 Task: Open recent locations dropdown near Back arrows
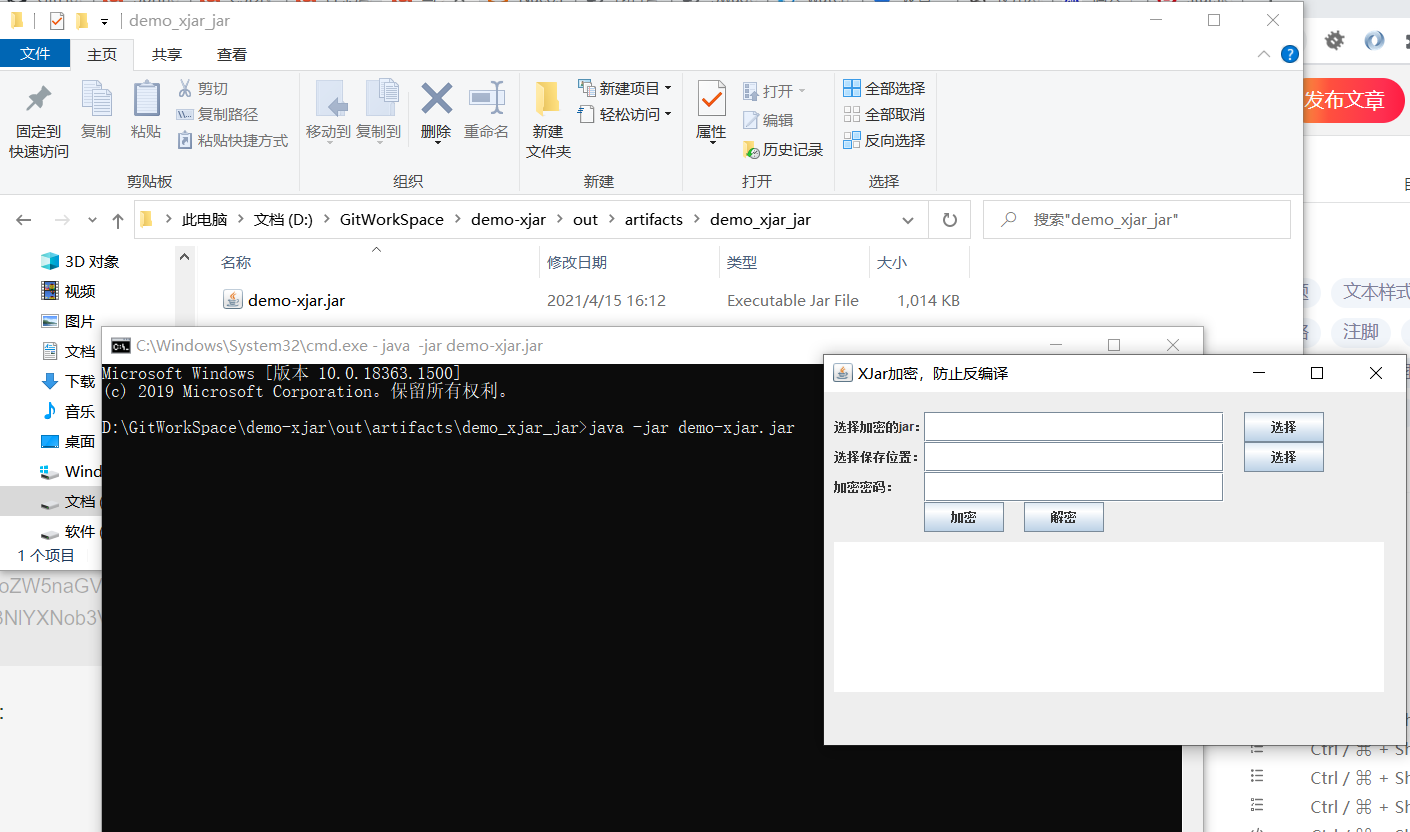pyautogui.click(x=93, y=220)
